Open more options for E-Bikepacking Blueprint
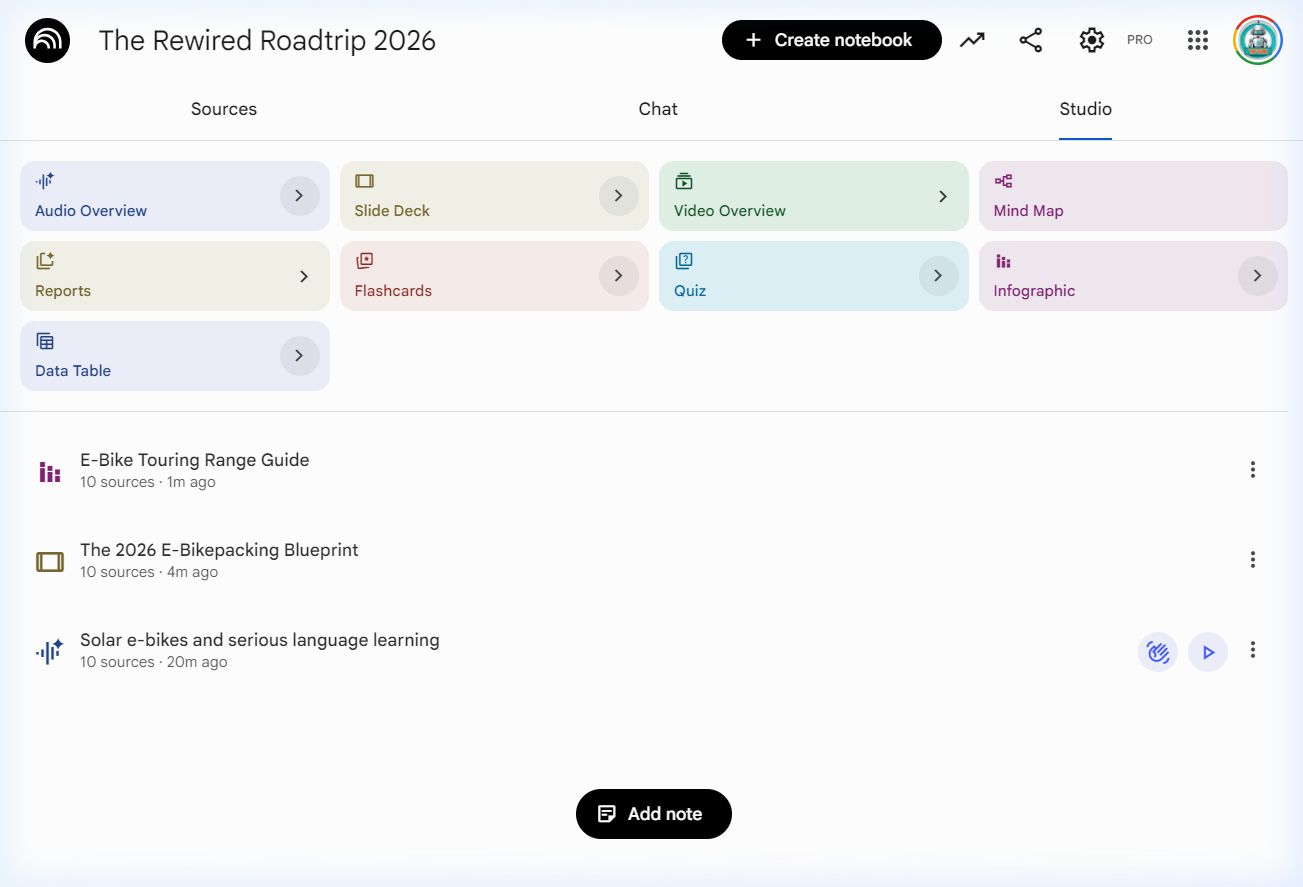Screen dimensions: 1303x887 click(1252, 560)
